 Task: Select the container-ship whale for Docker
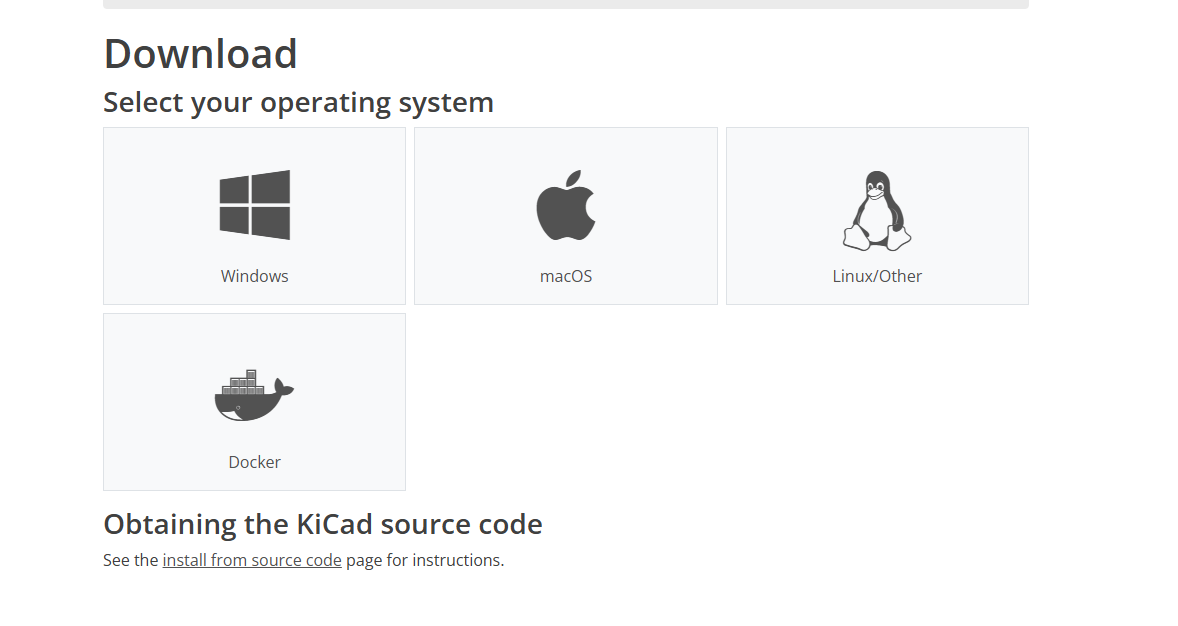coord(253,392)
